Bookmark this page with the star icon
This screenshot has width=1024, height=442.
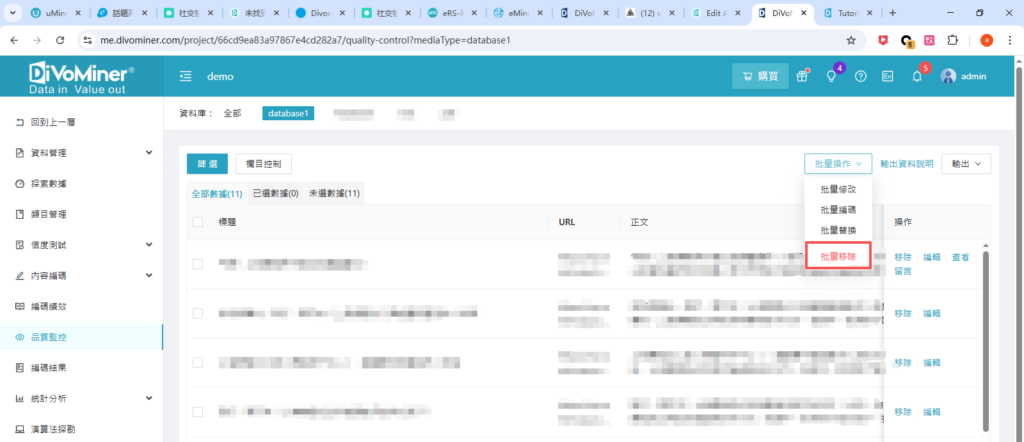point(851,41)
